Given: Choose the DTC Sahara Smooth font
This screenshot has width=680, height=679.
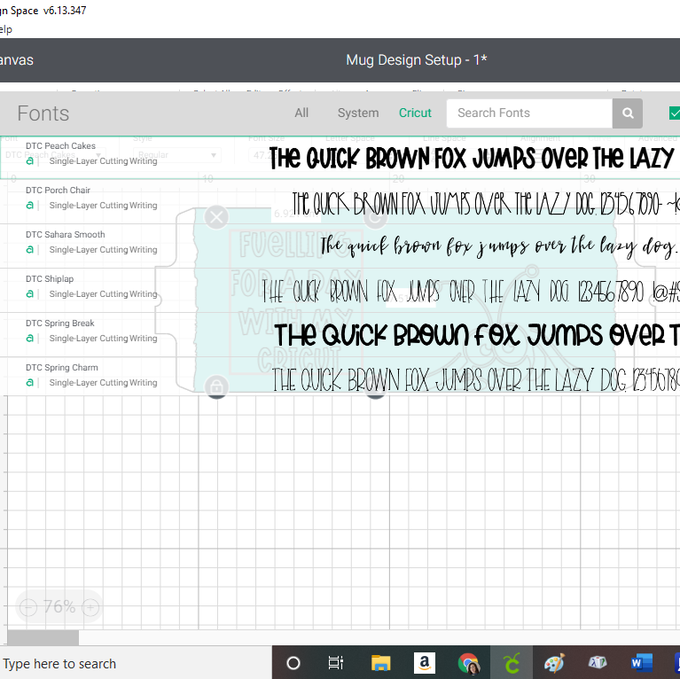Looking at the screenshot, I should pyautogui.click(x=340, y=246).
